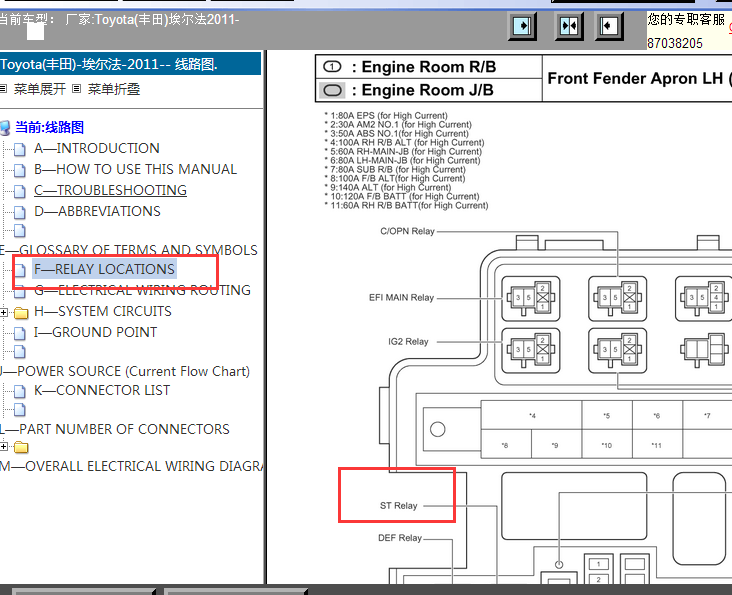
Task: Click page icon beside K—CONNECTOR LIST
Action: (20, 391)
